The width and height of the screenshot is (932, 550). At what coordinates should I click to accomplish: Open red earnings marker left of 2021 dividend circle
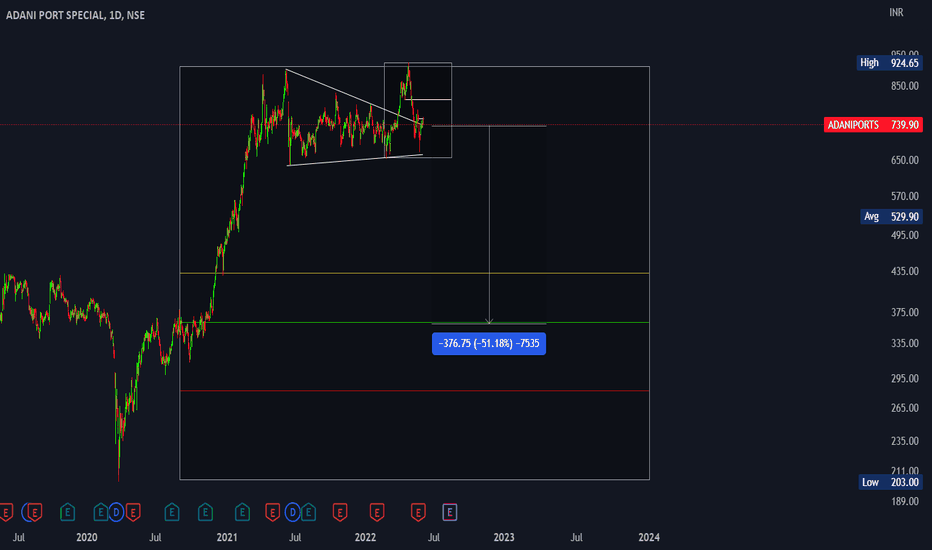[272, 512]
